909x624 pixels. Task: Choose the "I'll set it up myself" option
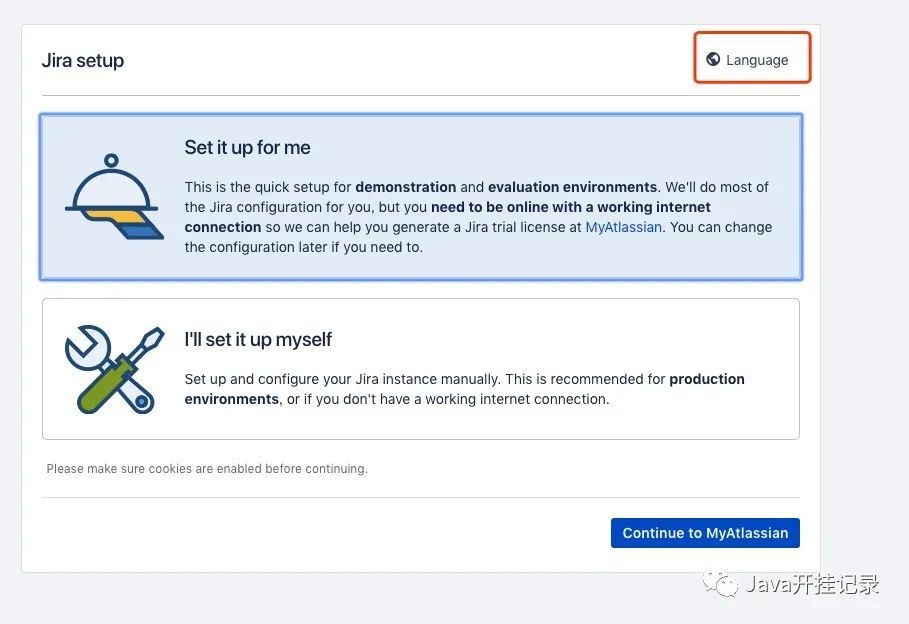[420, 369]
